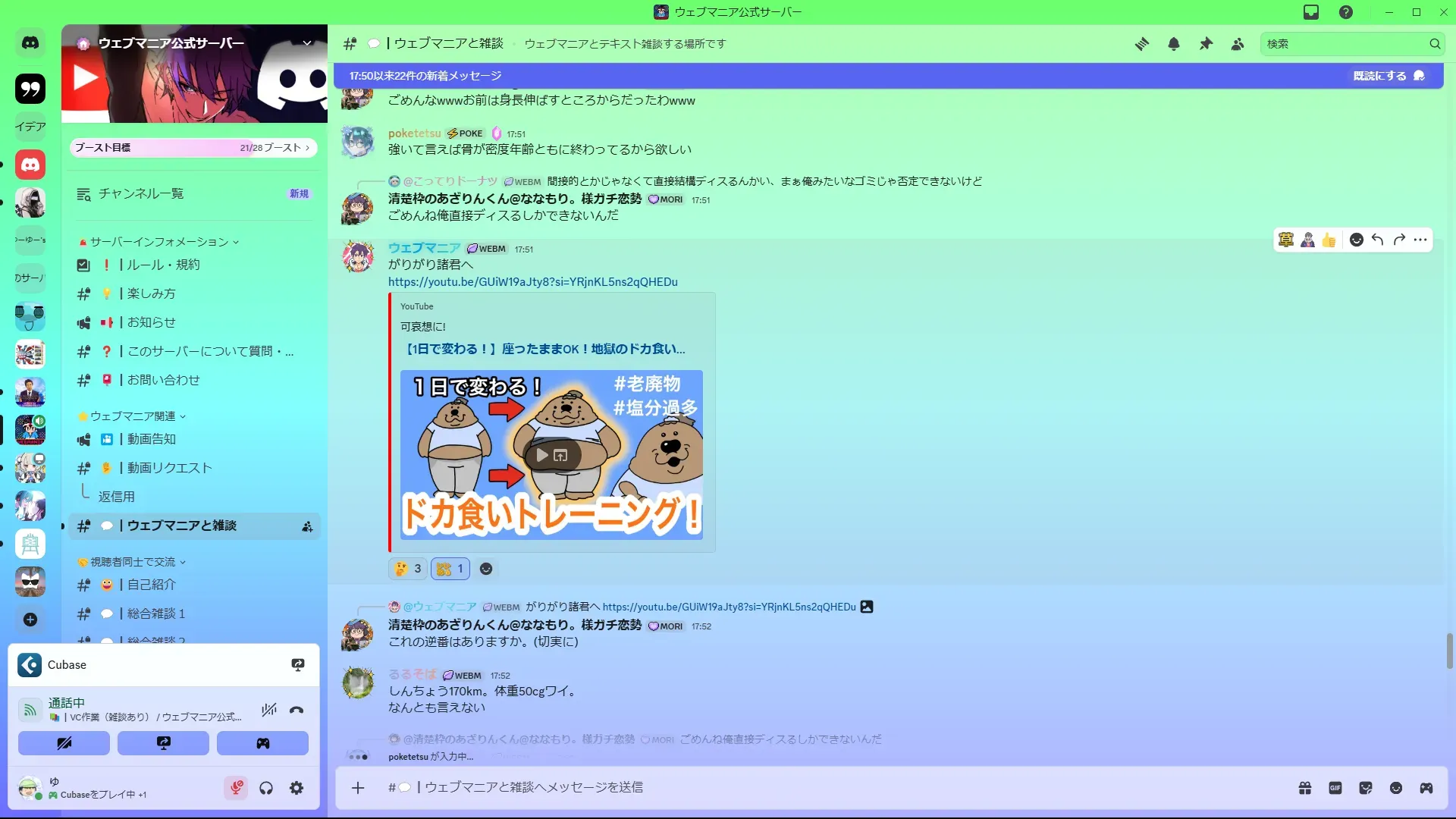
Task: Toggle headphone deafen button
Action: click(x=266, y=788)
